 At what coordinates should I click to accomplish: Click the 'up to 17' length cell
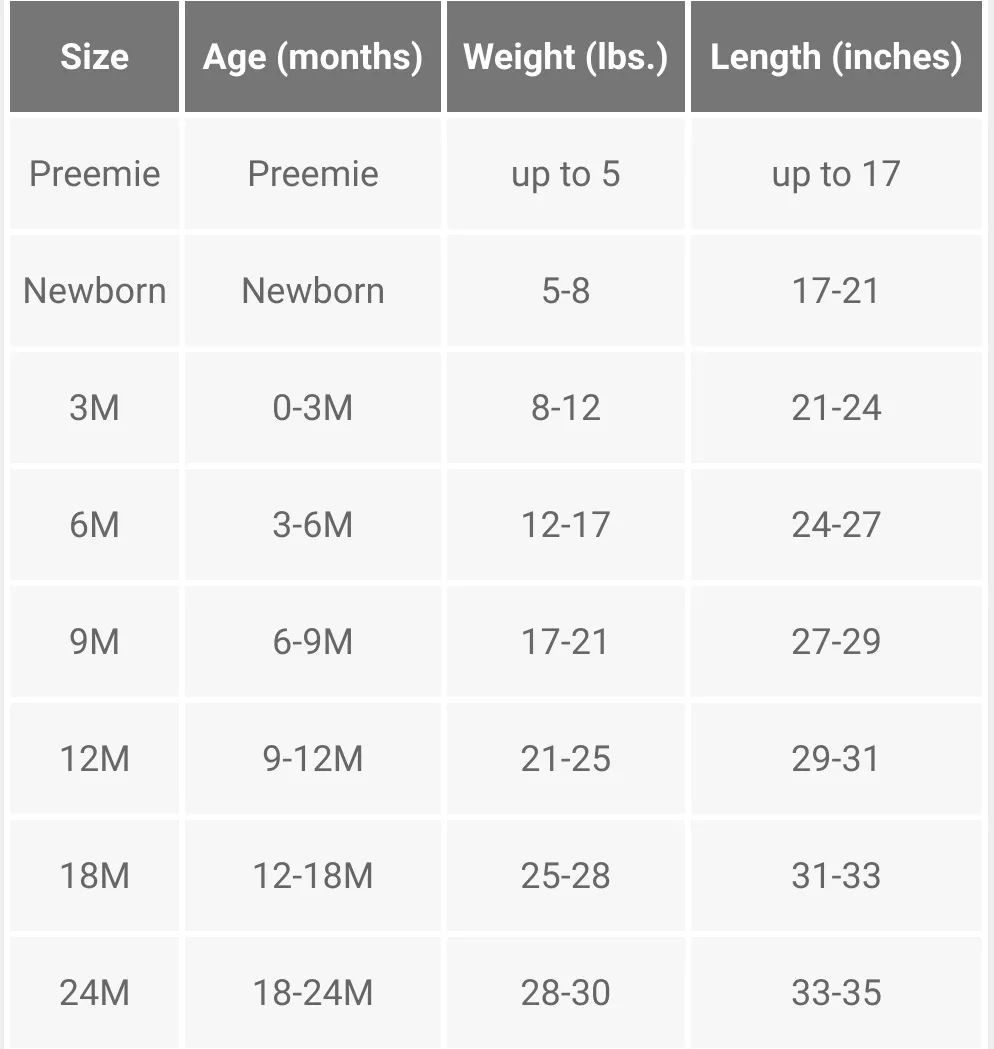click(836, 174)
